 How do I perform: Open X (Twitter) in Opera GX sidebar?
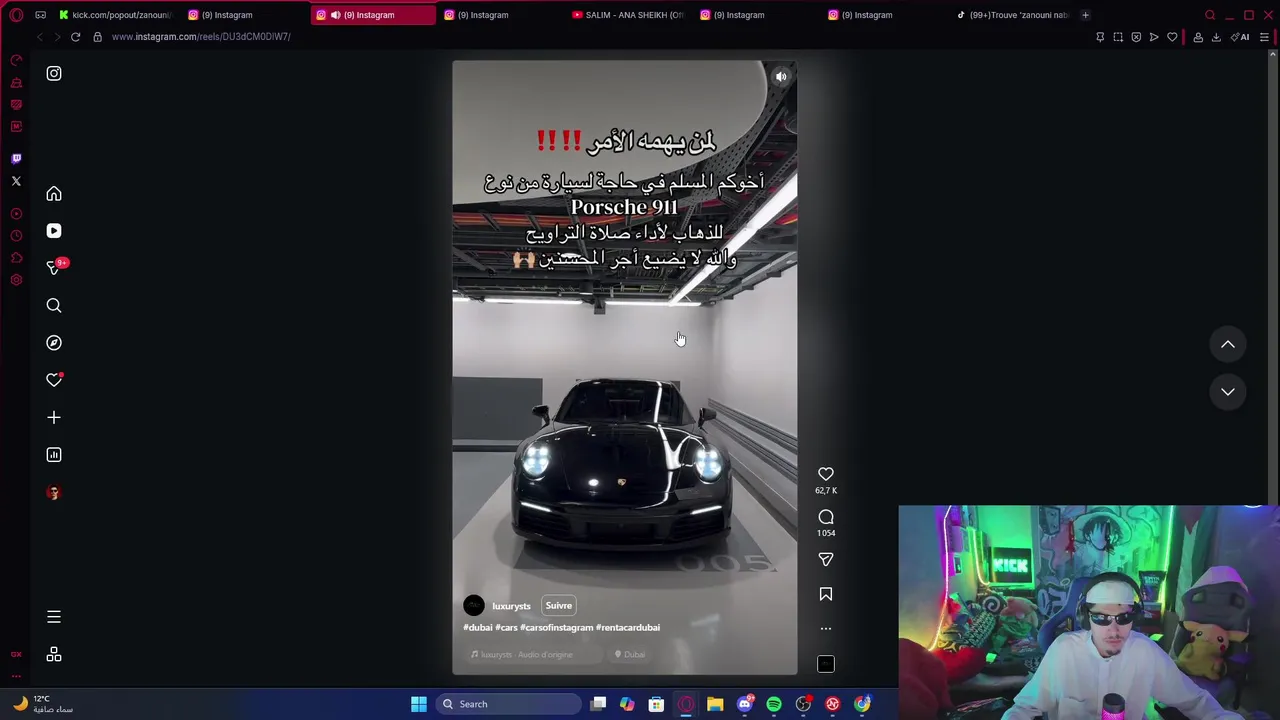[16, 181]
